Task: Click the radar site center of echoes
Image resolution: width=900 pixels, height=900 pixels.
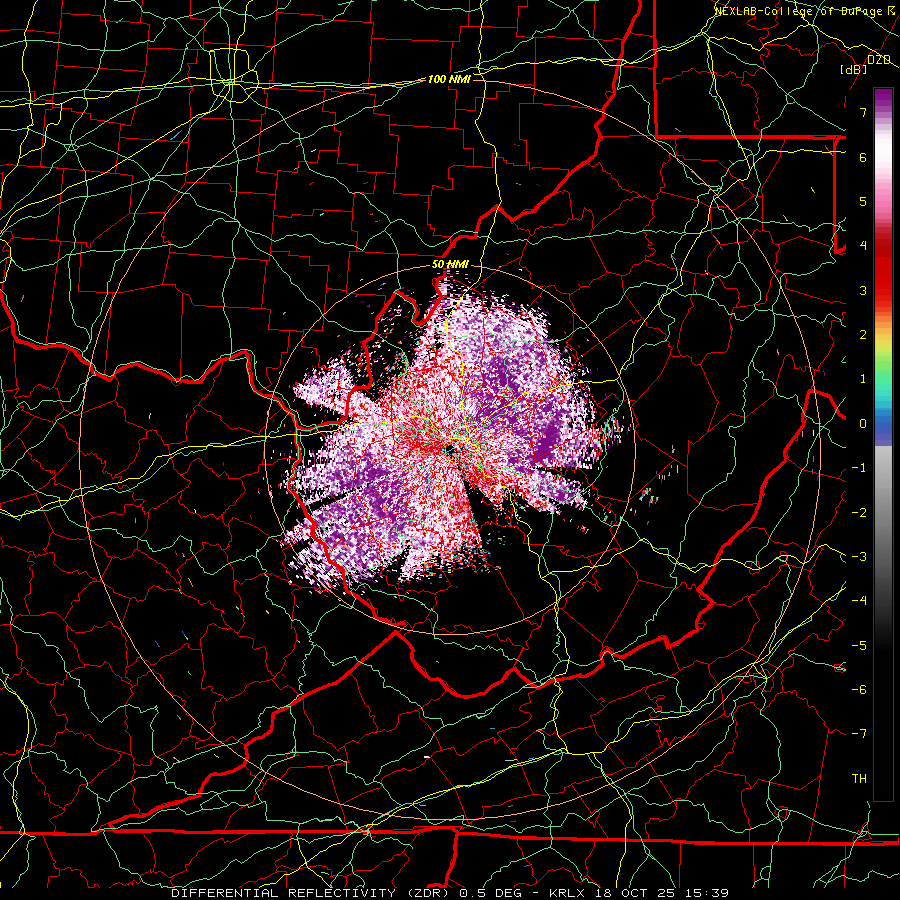Action: pyautogui.click(x=449, y=449)
